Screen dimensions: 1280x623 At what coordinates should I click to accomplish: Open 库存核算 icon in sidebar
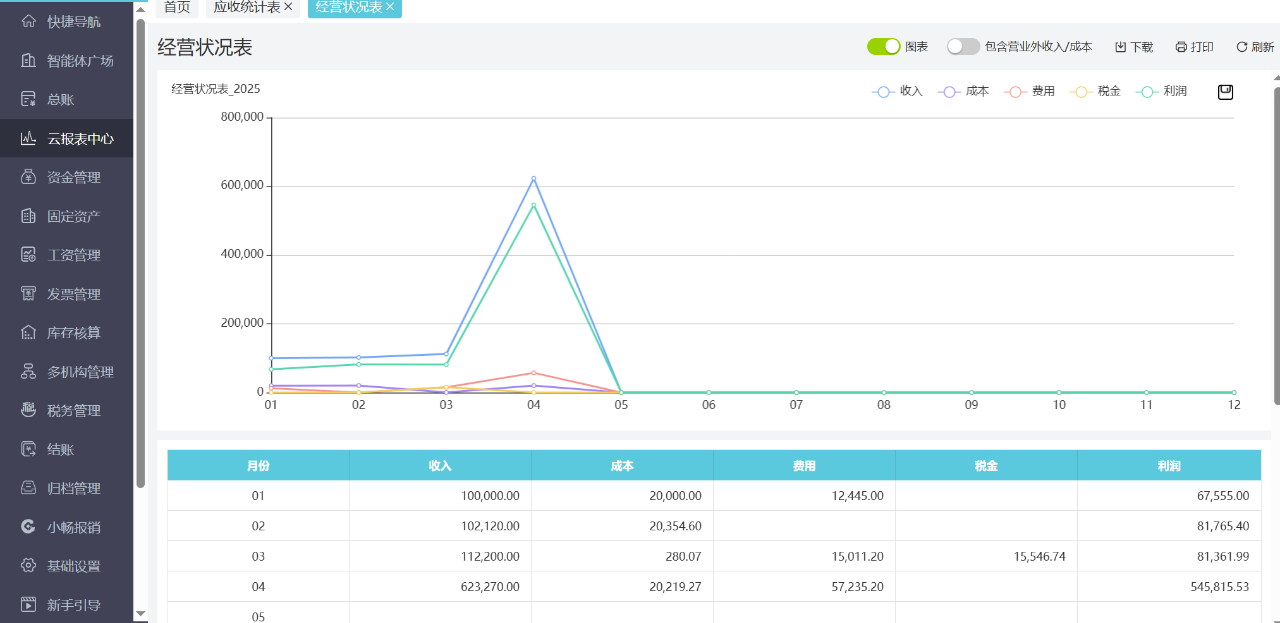28,332
